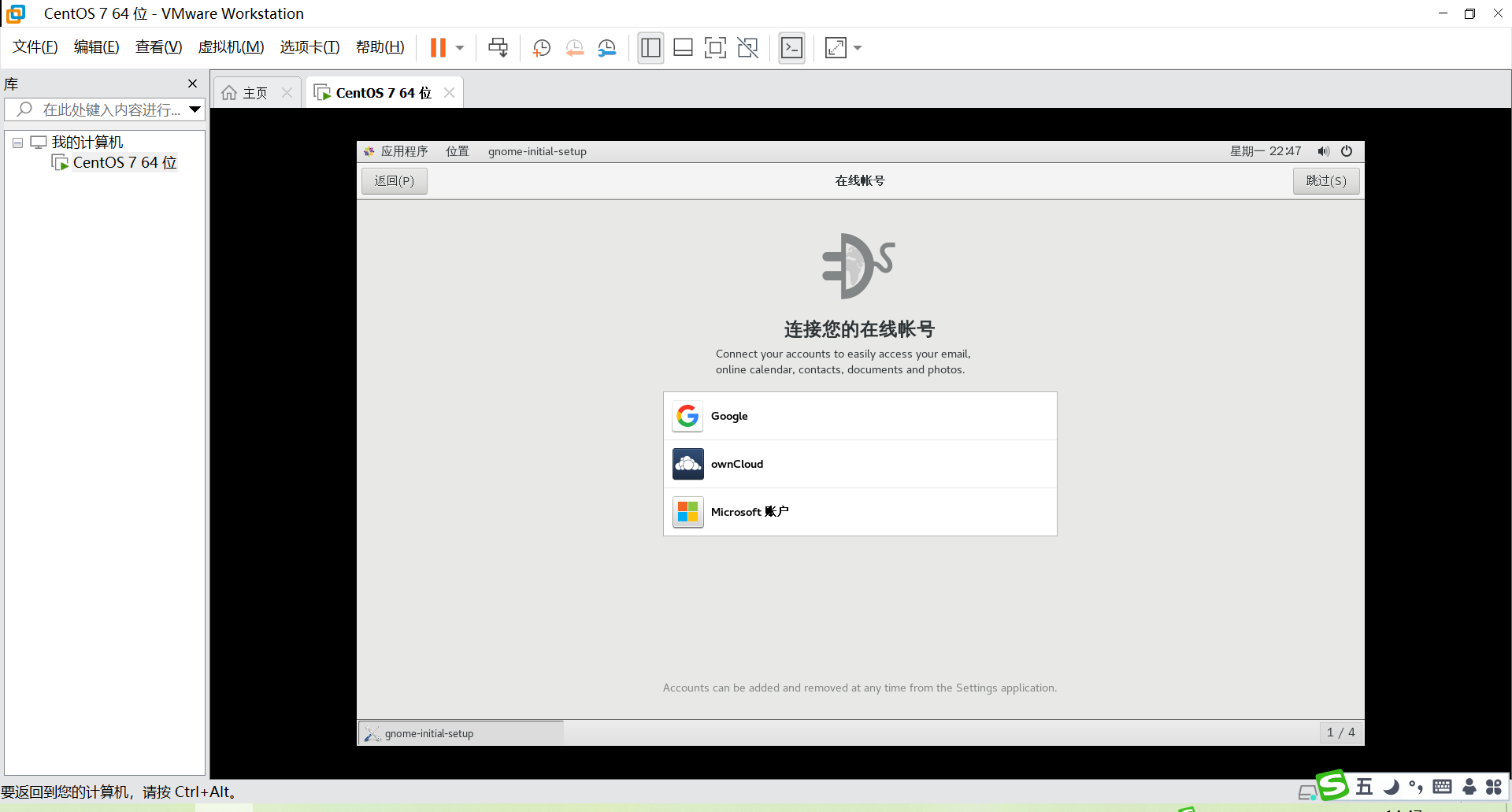This screenshot has width=1512, height=812.
Task: Open the soft keyboard icon in the input bar
Action: click(1442, 787)
